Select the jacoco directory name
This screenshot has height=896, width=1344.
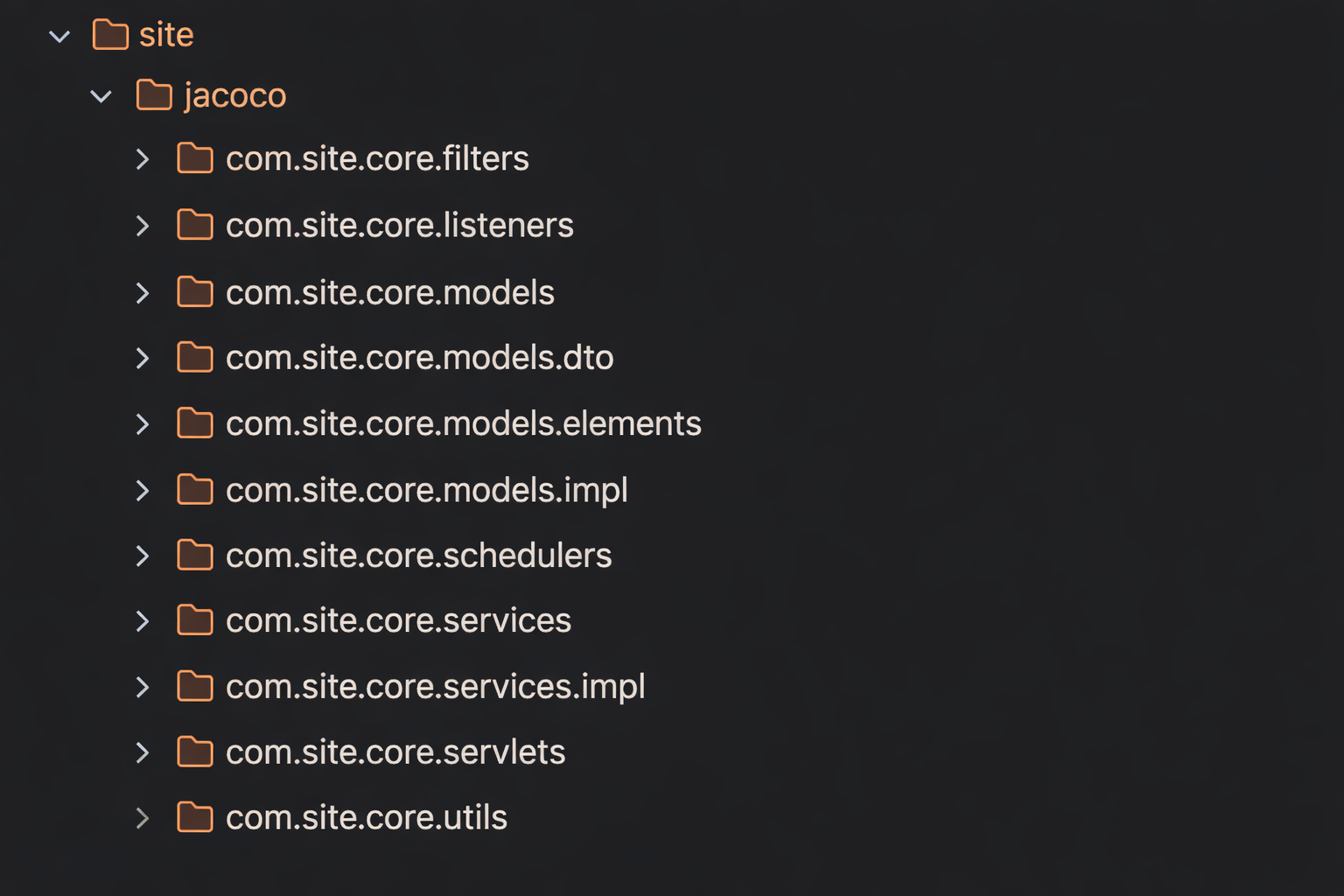point(234,95)
